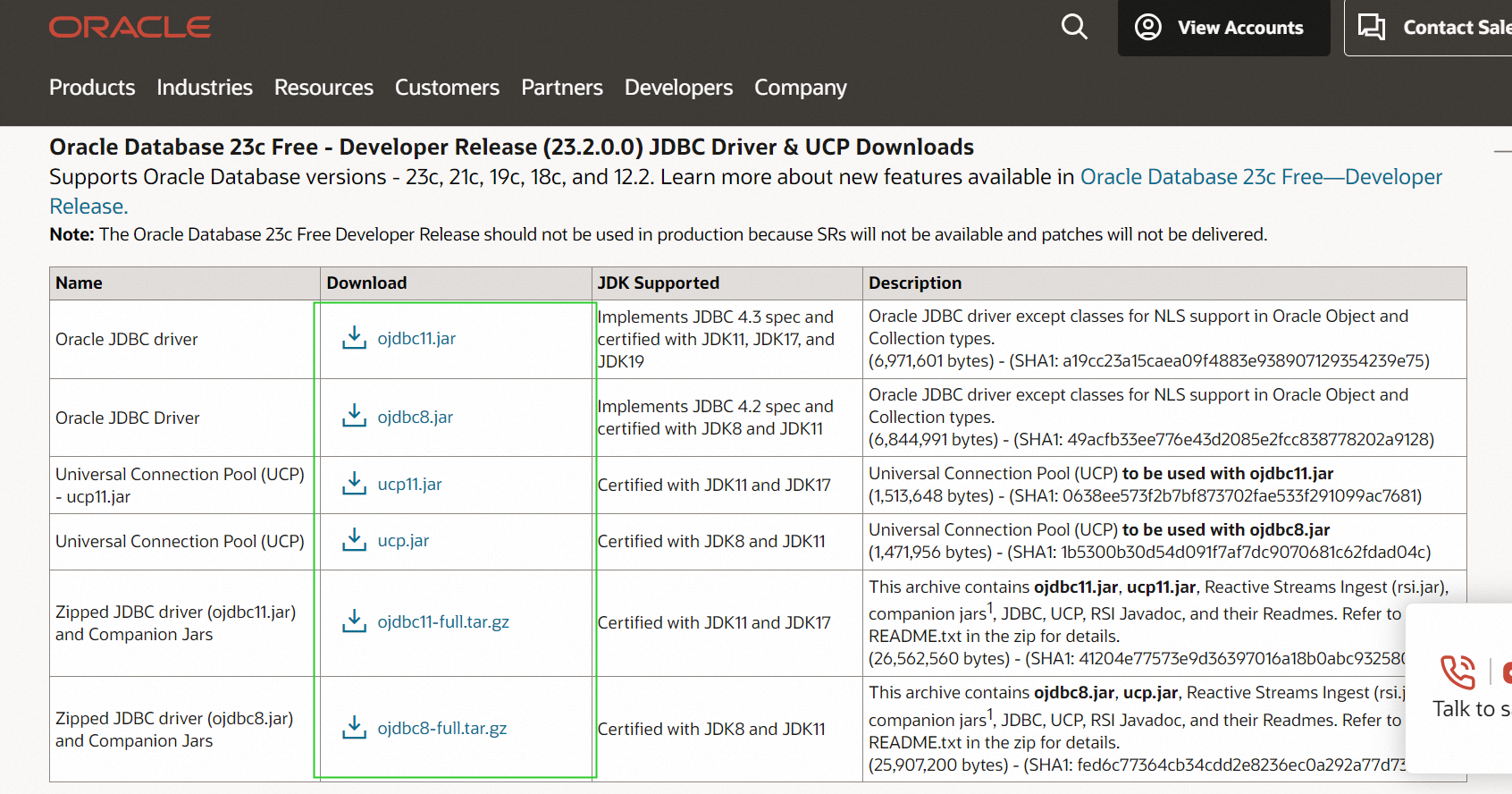This screenshot has width=1512, height=794.
Task: Download the ucp11.jar file link
Action: tap(409, 484)
